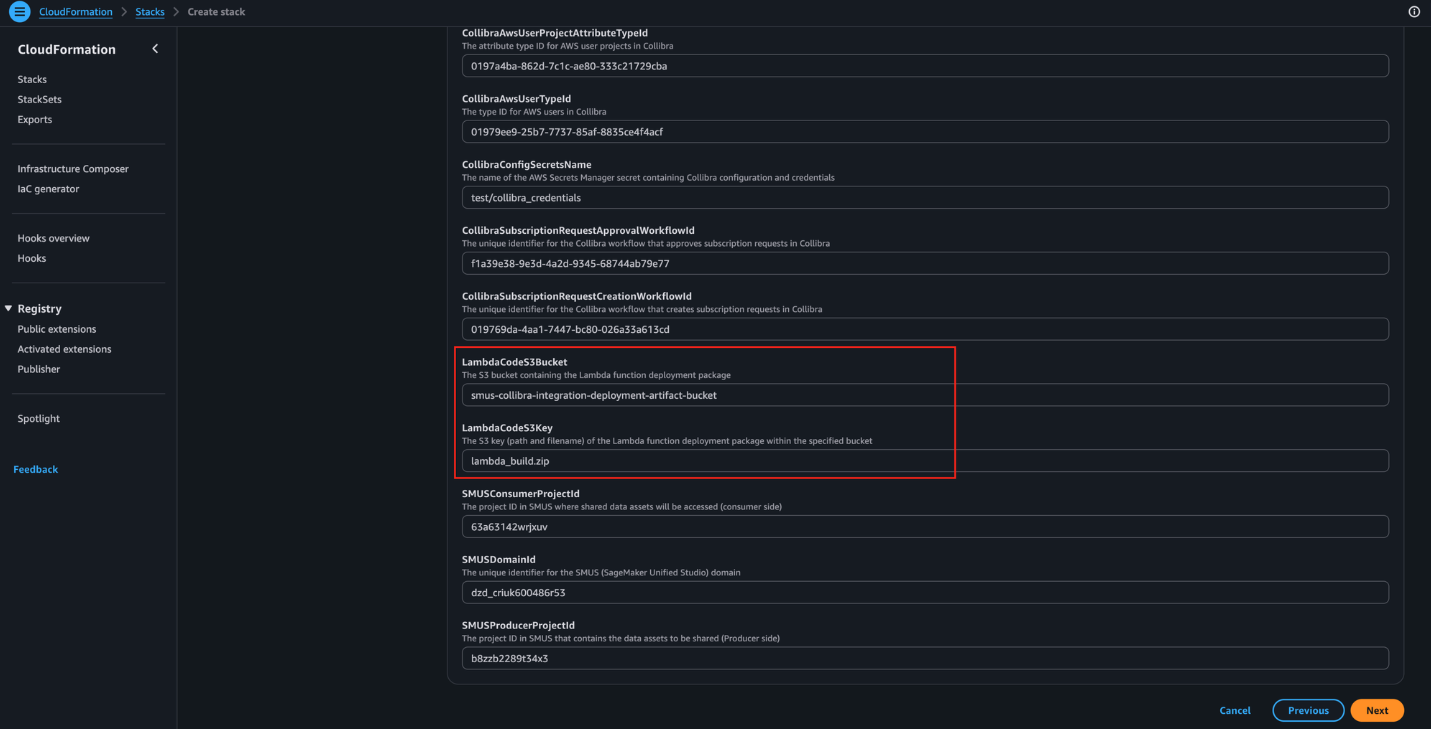Collapse the Registry section triangle
Screen dimensions: 1431x729
click(9, 309)
